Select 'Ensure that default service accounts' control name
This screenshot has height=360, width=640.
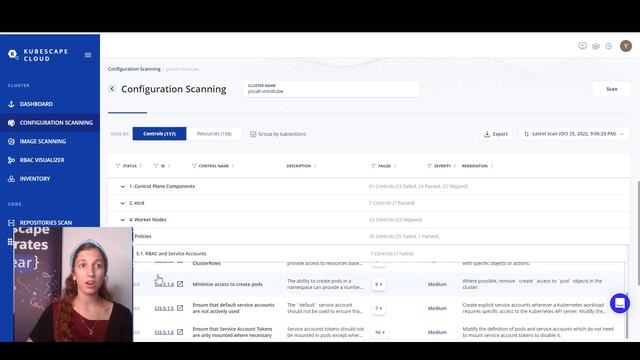[233, 308]
